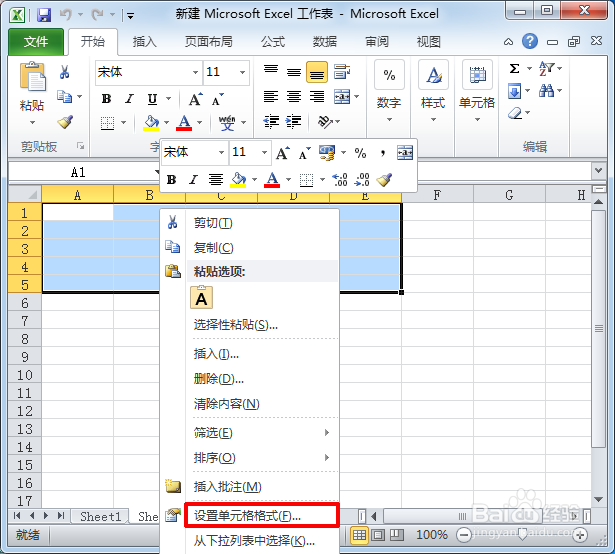Click the percent style on the mini toolbar
Viewport: 615px width, 554px height.
coord(360,153)
